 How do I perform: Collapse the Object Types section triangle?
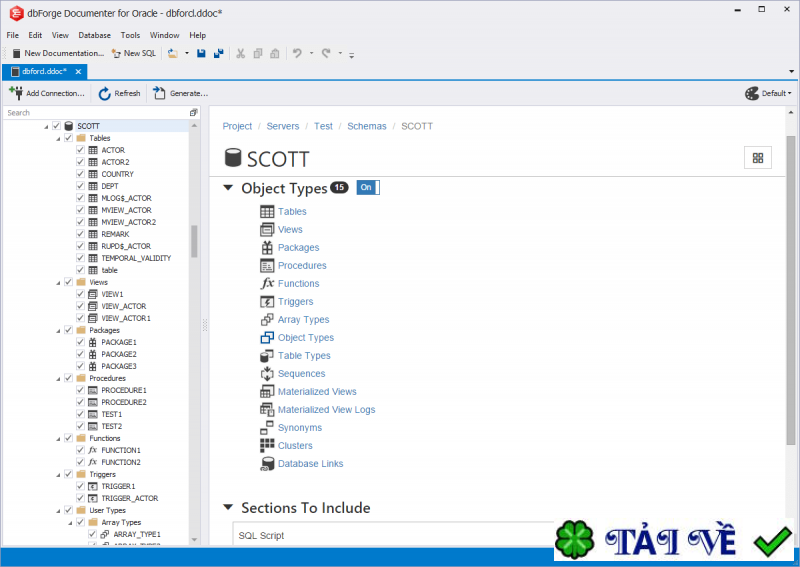228,188
